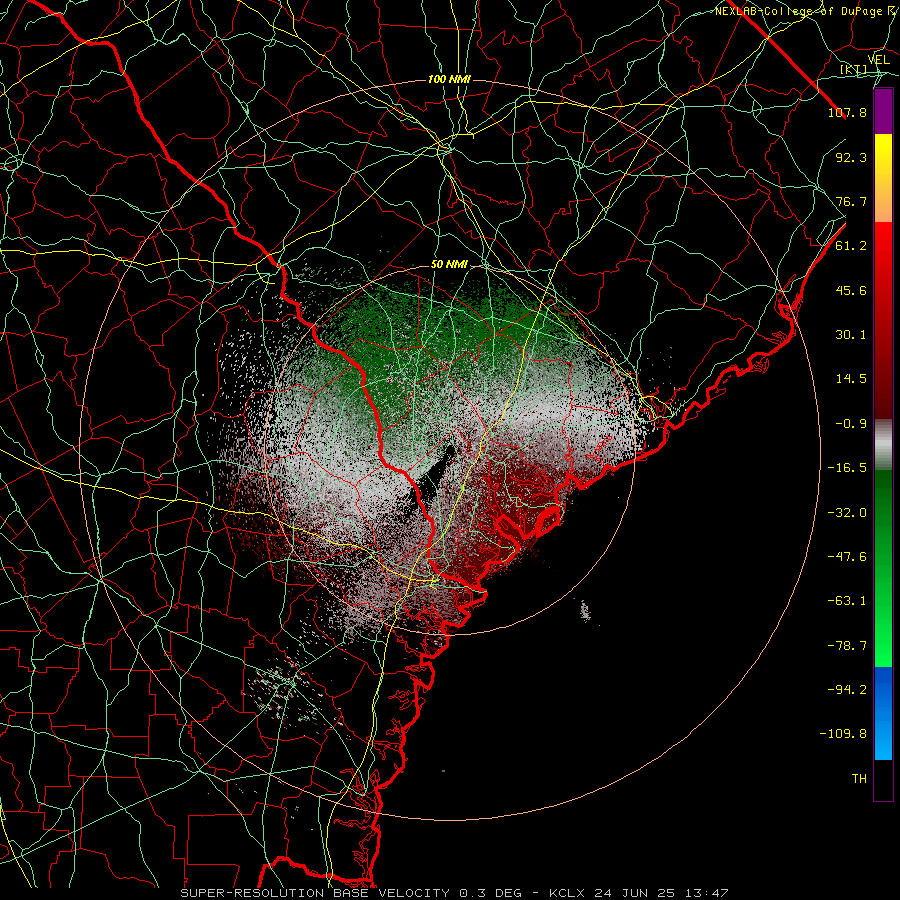Click the 100 NMI range ring label
Image resolution: width=900 pixels, height=900 pixels.
(449, 79)
